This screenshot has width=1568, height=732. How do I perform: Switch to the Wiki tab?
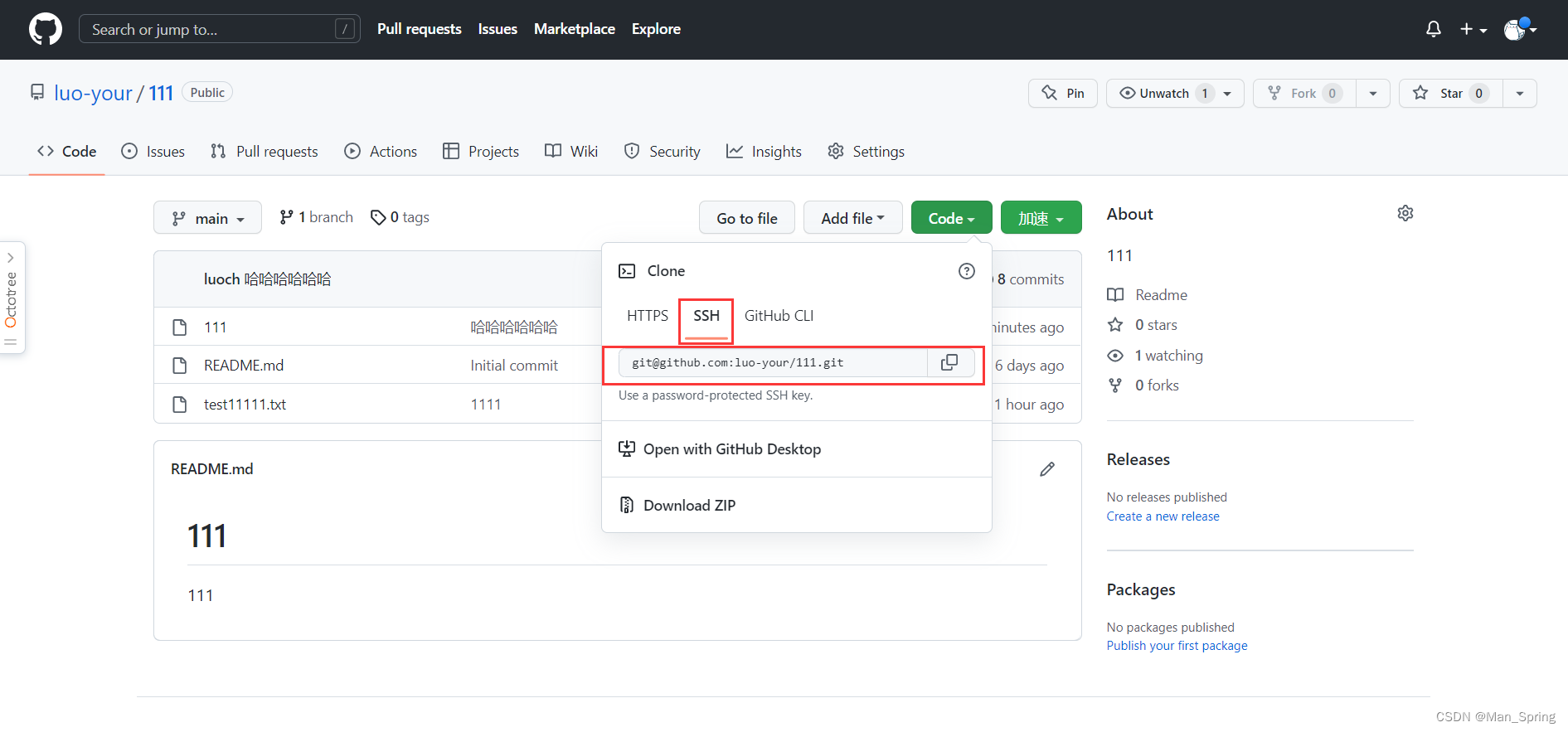571,151
